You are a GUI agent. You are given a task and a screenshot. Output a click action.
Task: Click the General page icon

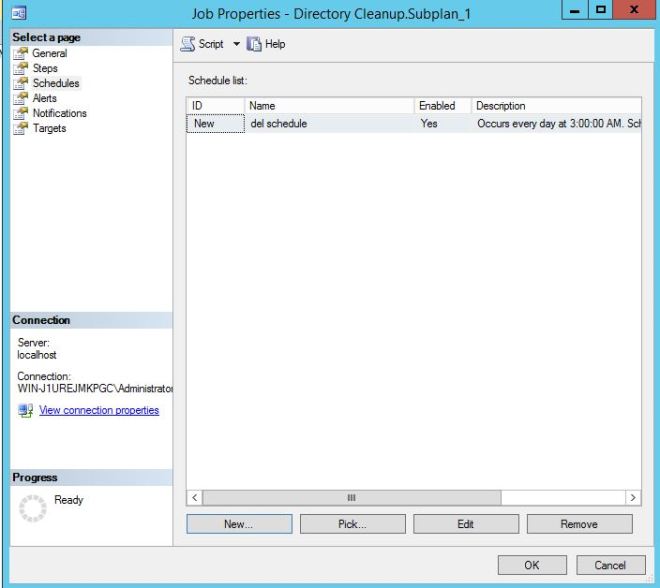(x=20, y=54)
